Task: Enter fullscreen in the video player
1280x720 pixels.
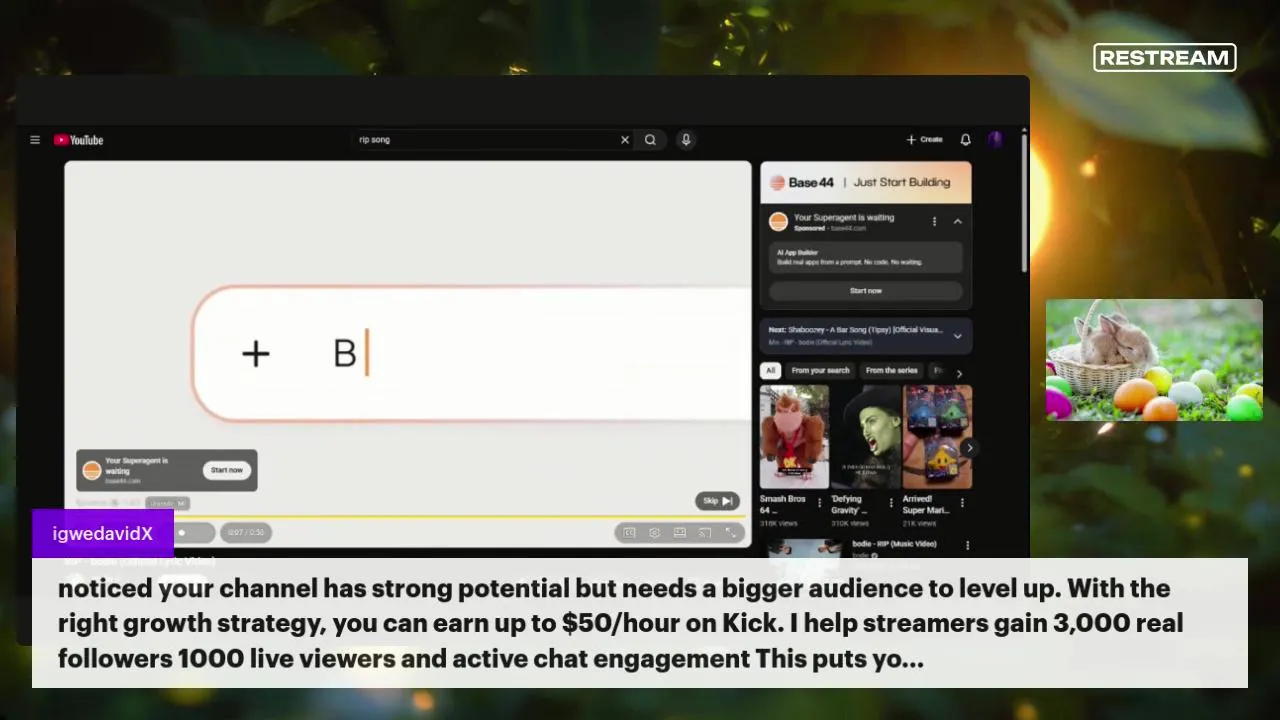Action: [731, 533]
